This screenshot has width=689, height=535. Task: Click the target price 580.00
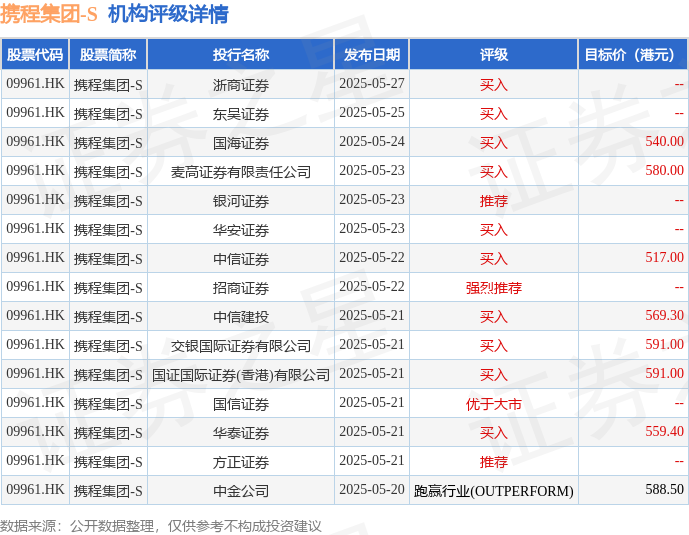tap(664, 170)
